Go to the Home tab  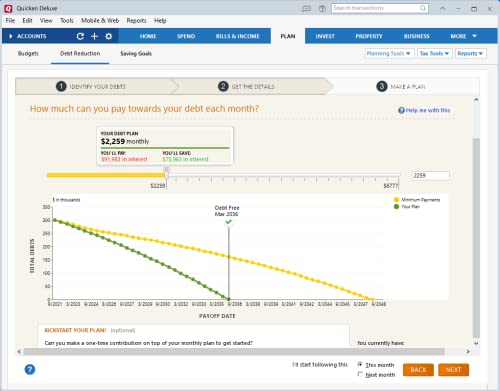[x=148, y=36]
